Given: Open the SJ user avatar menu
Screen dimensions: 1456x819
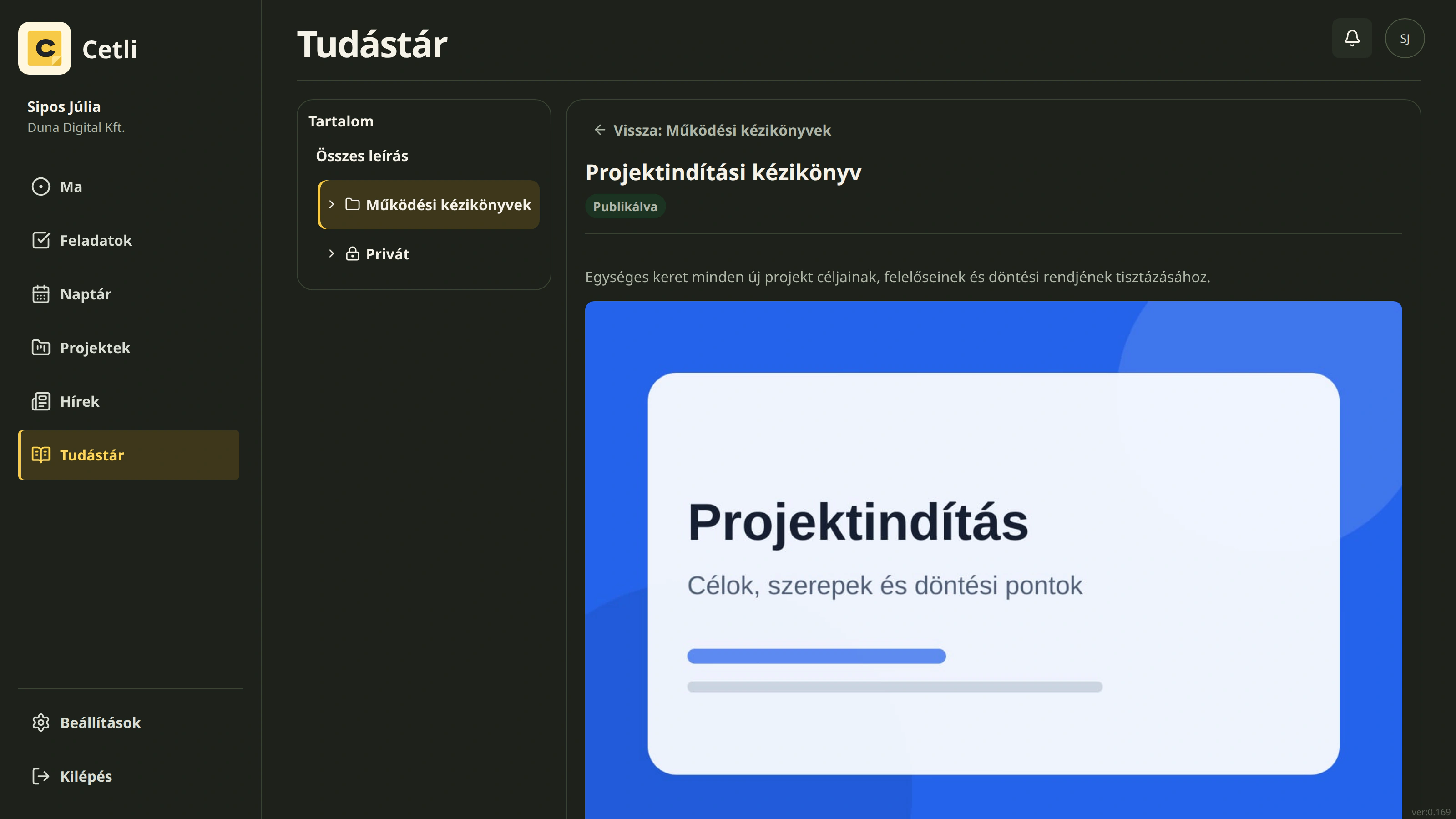Looking at the screenshot, I should (x=1405, y=38).
